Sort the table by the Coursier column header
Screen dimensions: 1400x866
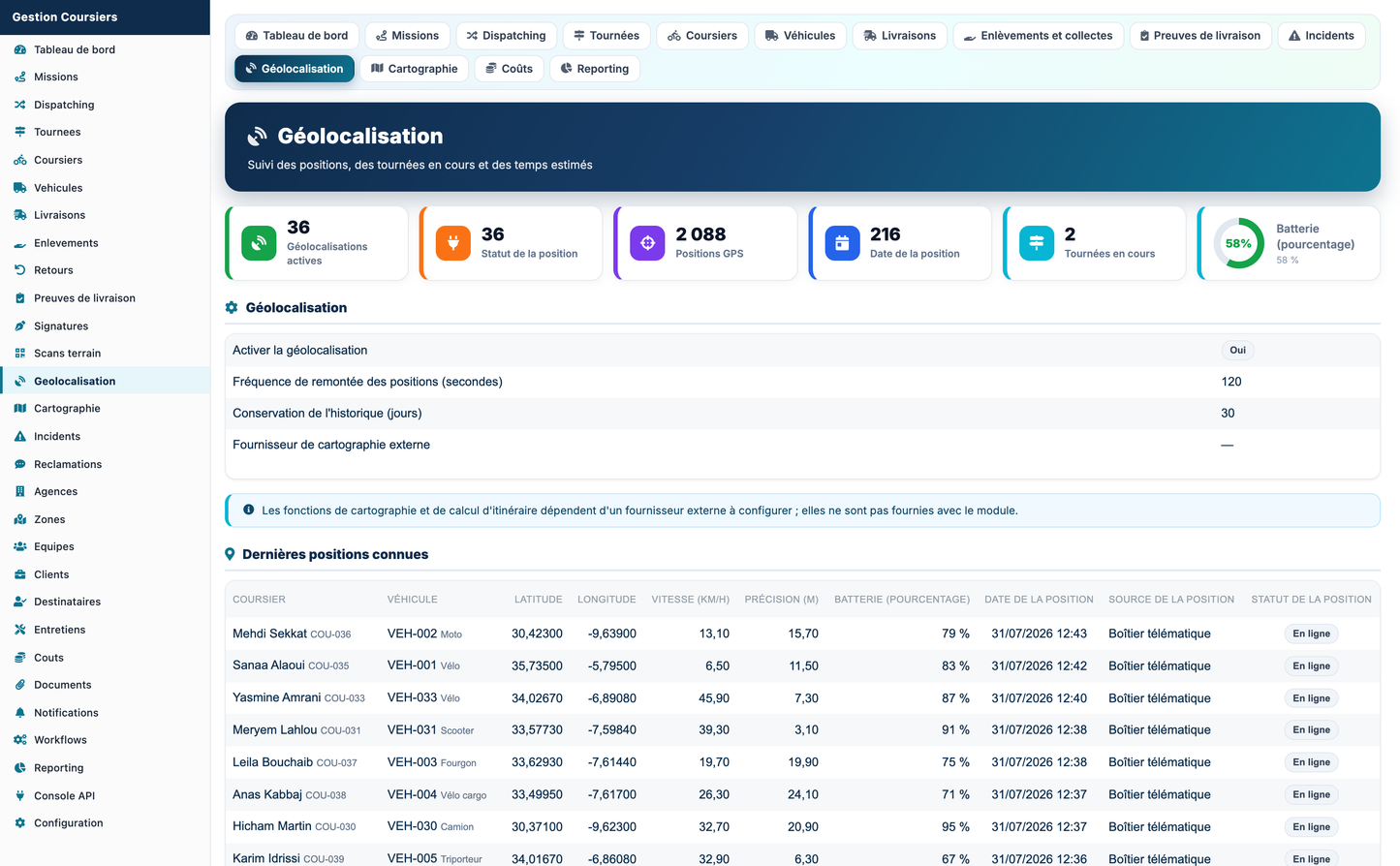click(x=259, y=600)
